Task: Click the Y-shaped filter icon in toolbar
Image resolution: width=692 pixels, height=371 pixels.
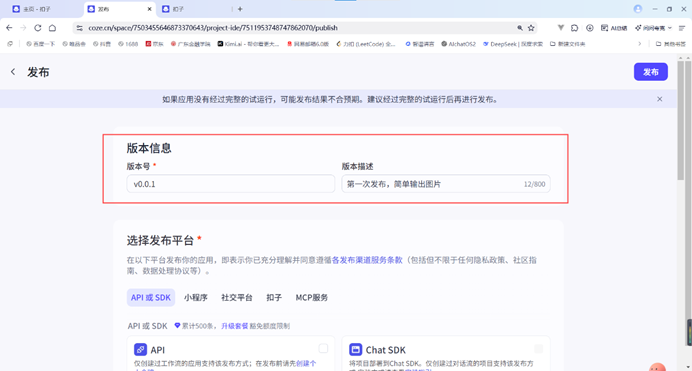Action: pos(560,28)
